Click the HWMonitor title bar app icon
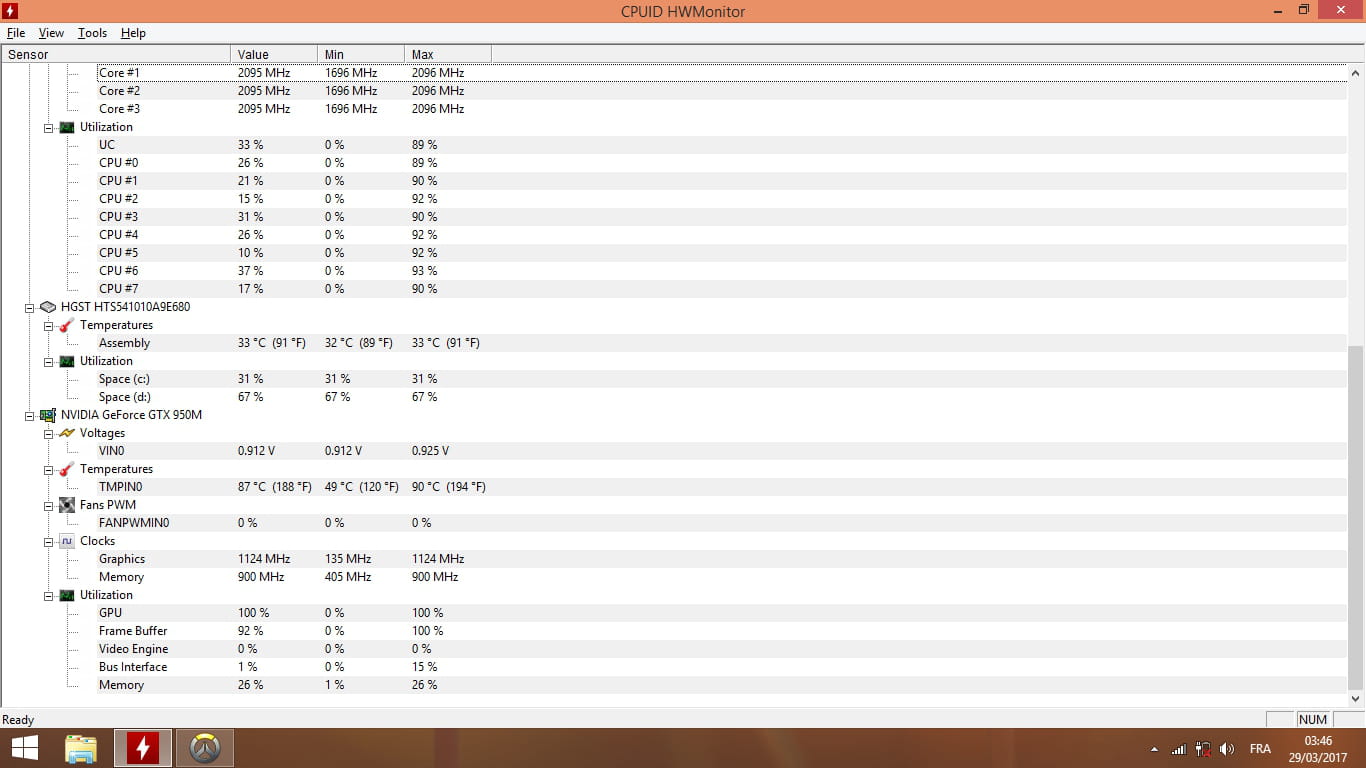 [x=11, y=11]
